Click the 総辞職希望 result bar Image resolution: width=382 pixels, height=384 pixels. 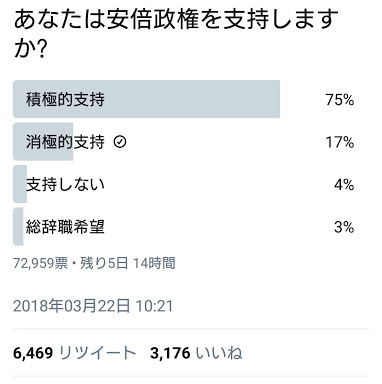click(18, 227)
